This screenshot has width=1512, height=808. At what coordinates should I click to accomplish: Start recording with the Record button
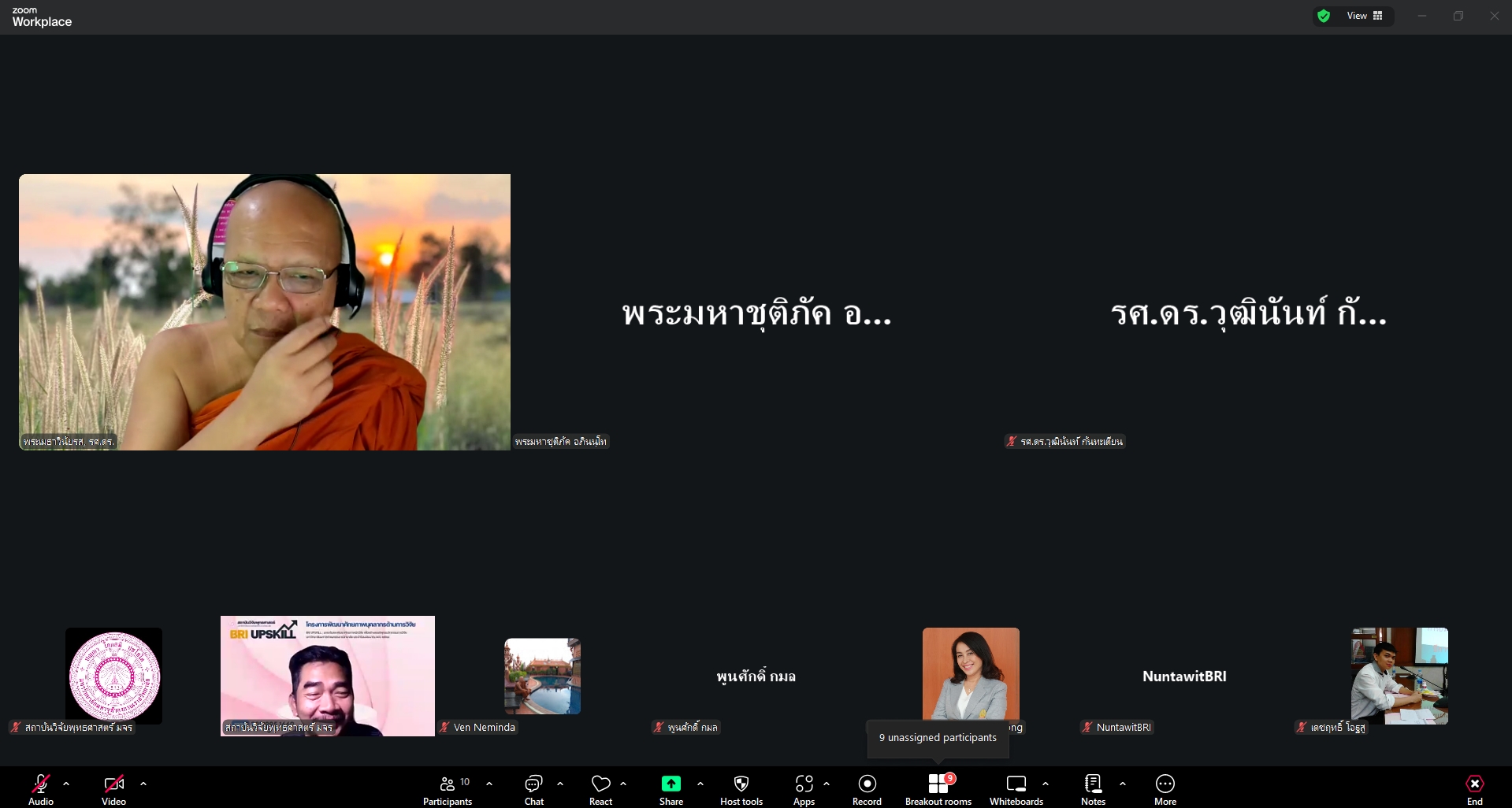coord(867,788)
